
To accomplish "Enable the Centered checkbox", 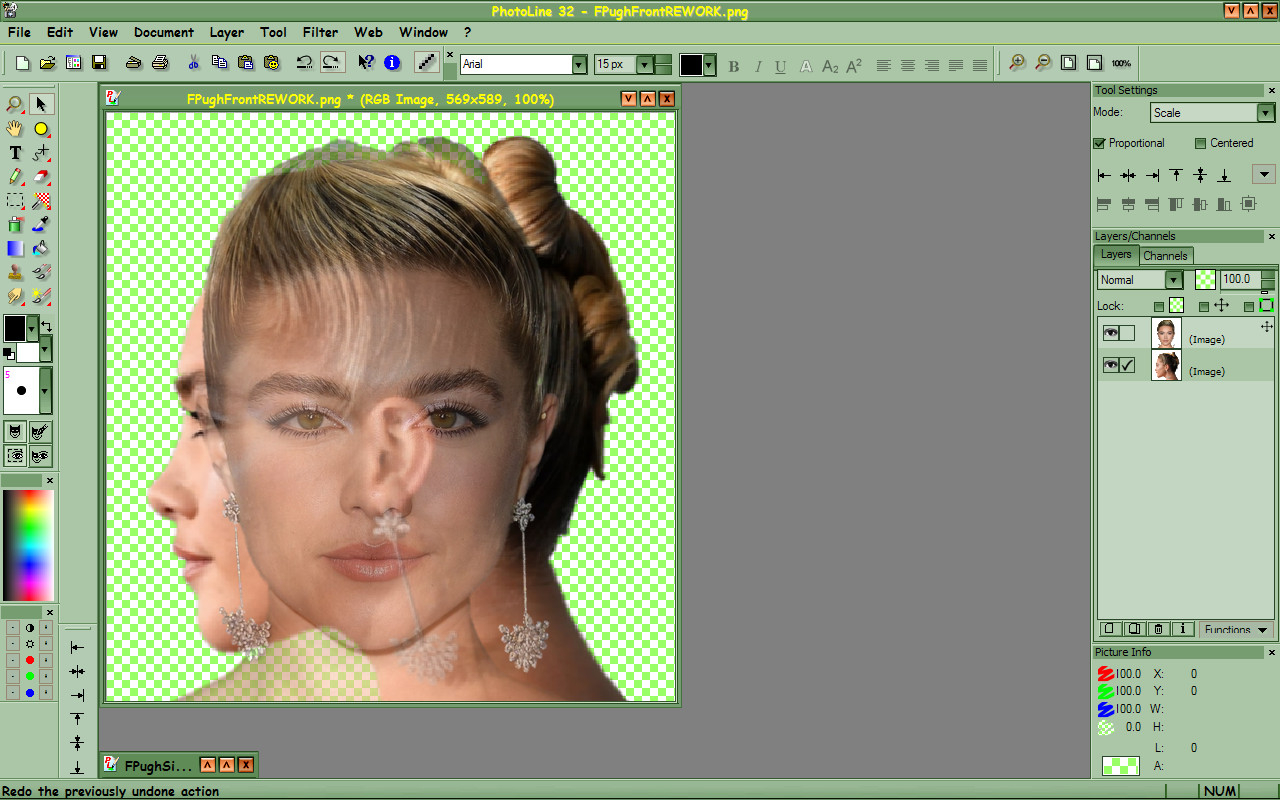I will (1200, 143).
